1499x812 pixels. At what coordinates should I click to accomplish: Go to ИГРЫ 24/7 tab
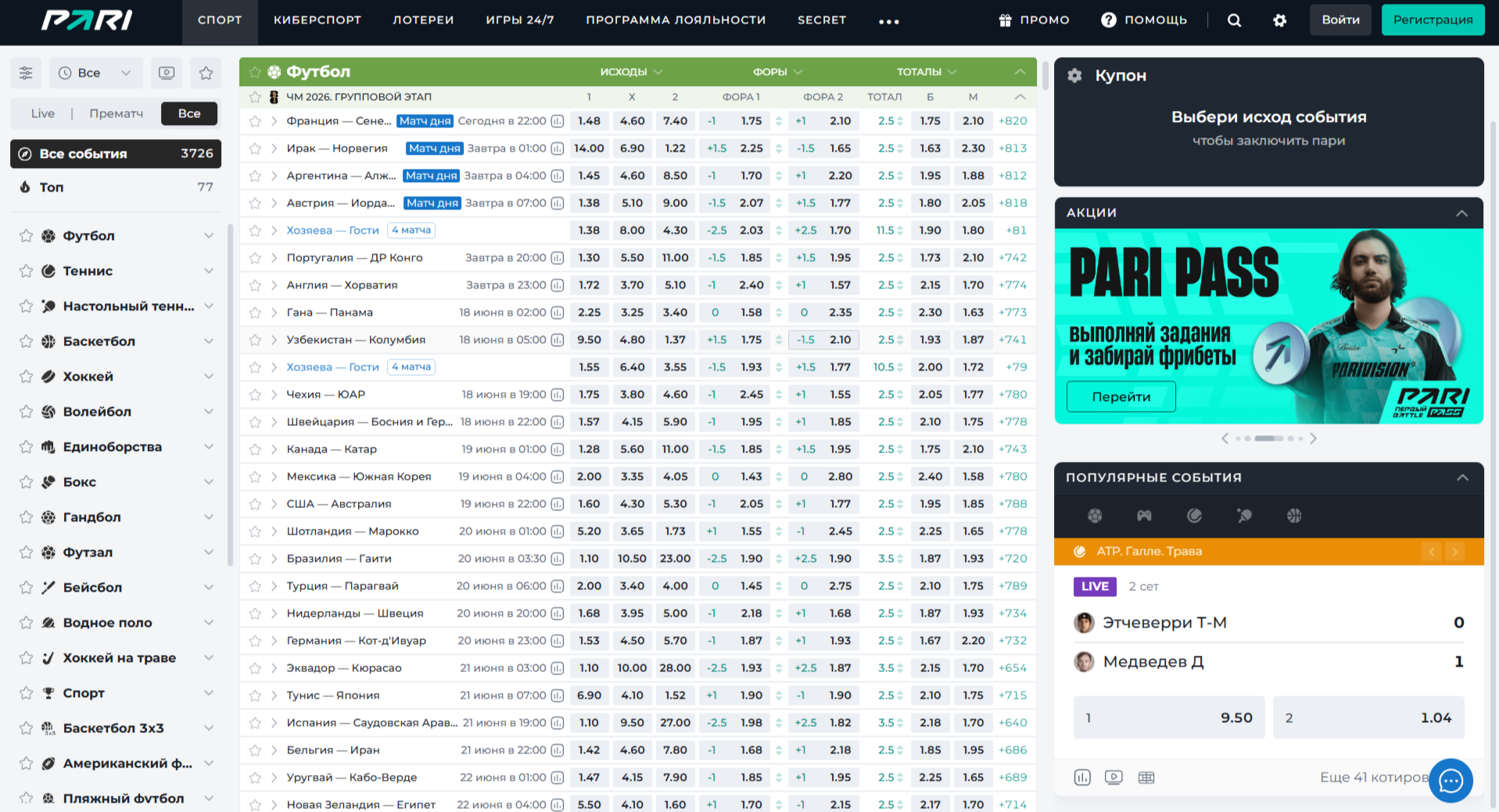pos(520,20)
